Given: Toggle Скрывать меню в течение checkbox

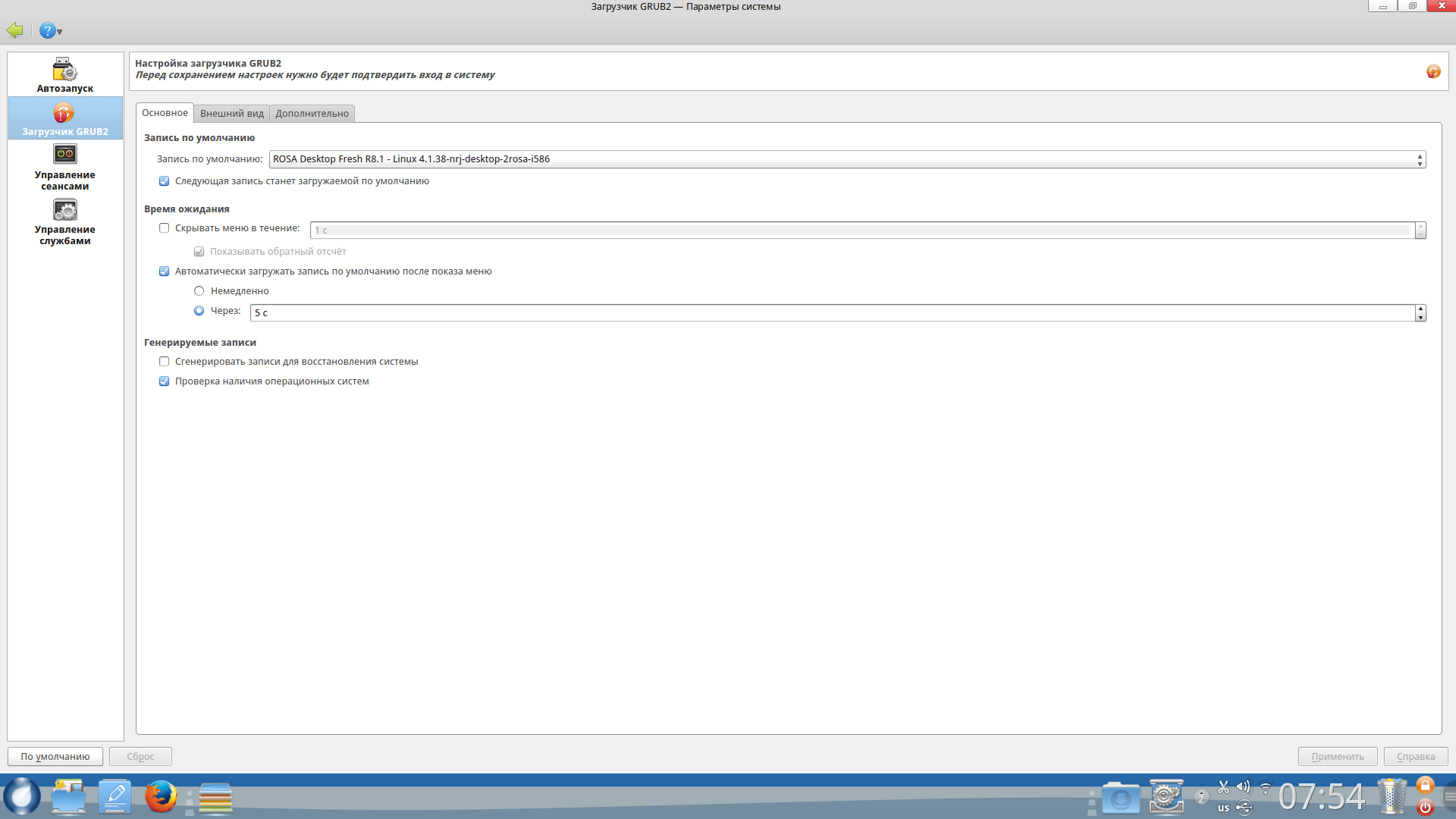Looking at the screenshot, I should pyautogui.click(x=164, y=228).
